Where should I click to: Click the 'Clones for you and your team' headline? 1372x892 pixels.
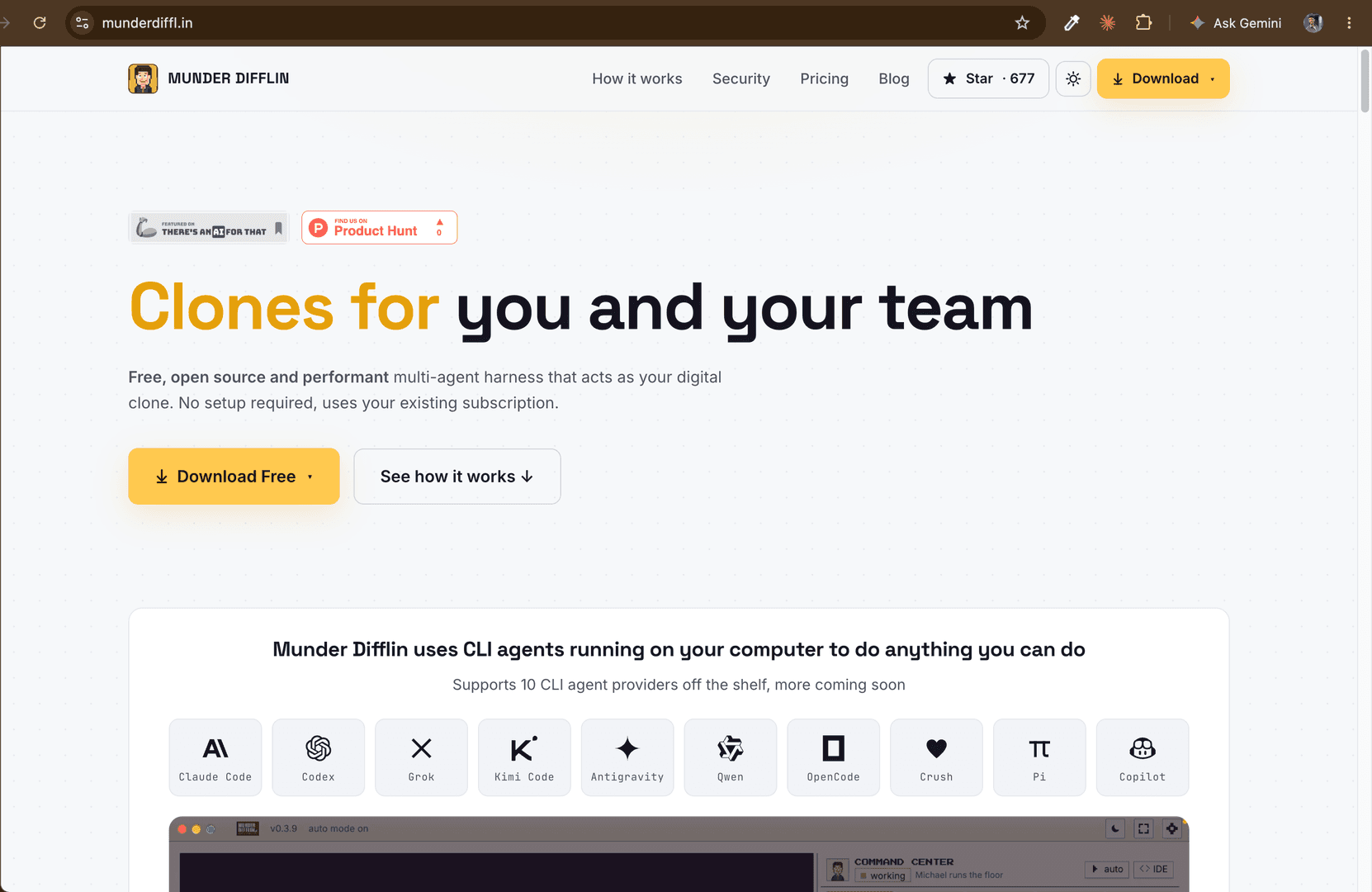pos(581,308)
